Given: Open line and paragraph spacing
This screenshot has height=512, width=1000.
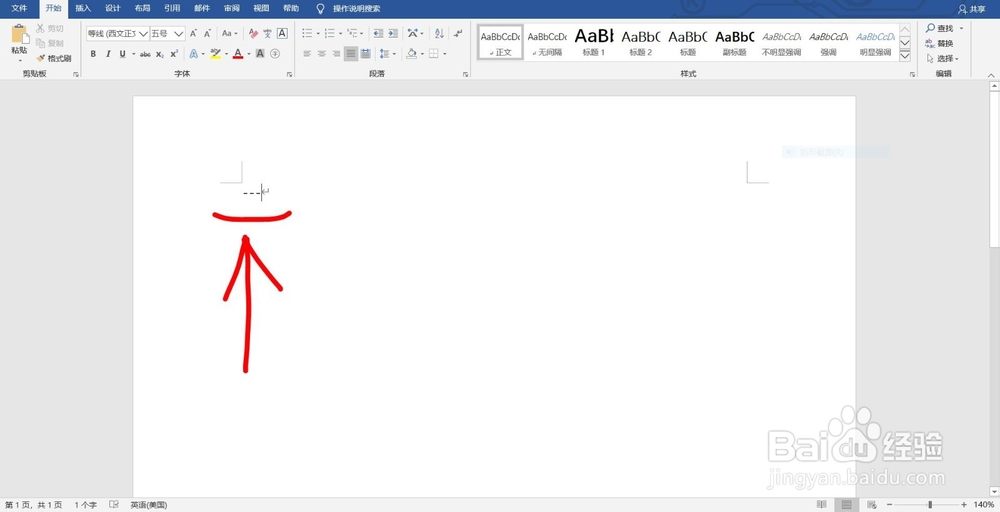Looking at the screenshot, I should 385,54.
